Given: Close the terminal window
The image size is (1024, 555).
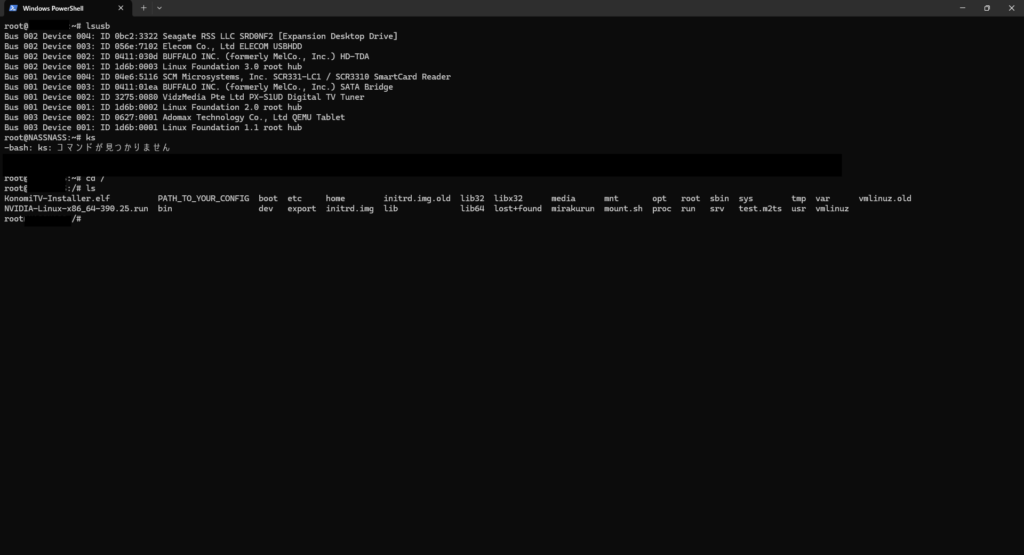Looking at the screenshot, I should (x=1012, y=8).
